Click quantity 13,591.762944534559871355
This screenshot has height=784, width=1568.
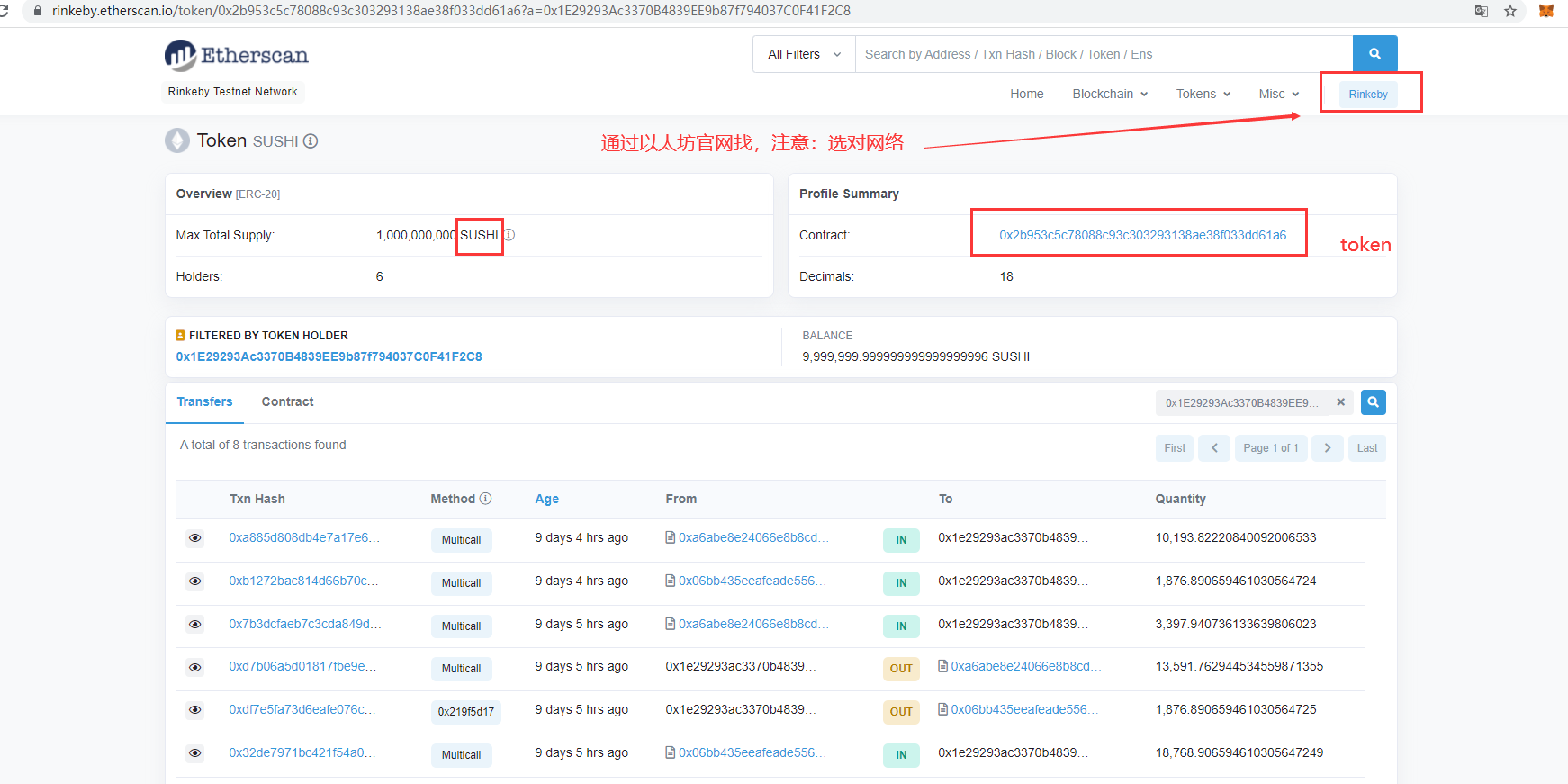click(x=1239, y=666)
